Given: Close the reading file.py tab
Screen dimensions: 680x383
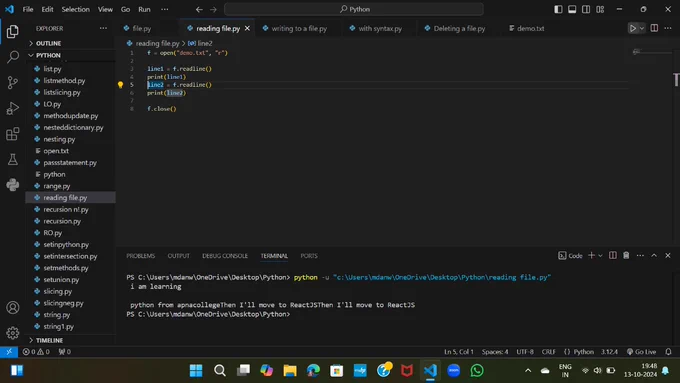Looking at the screenshot, I should (x=247, y=28).
